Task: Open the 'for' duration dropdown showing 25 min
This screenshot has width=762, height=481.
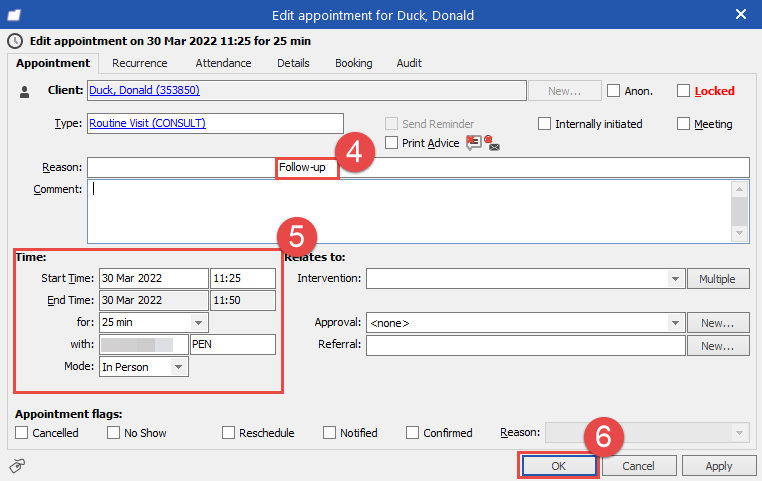Action: click(x=198, y=322)
